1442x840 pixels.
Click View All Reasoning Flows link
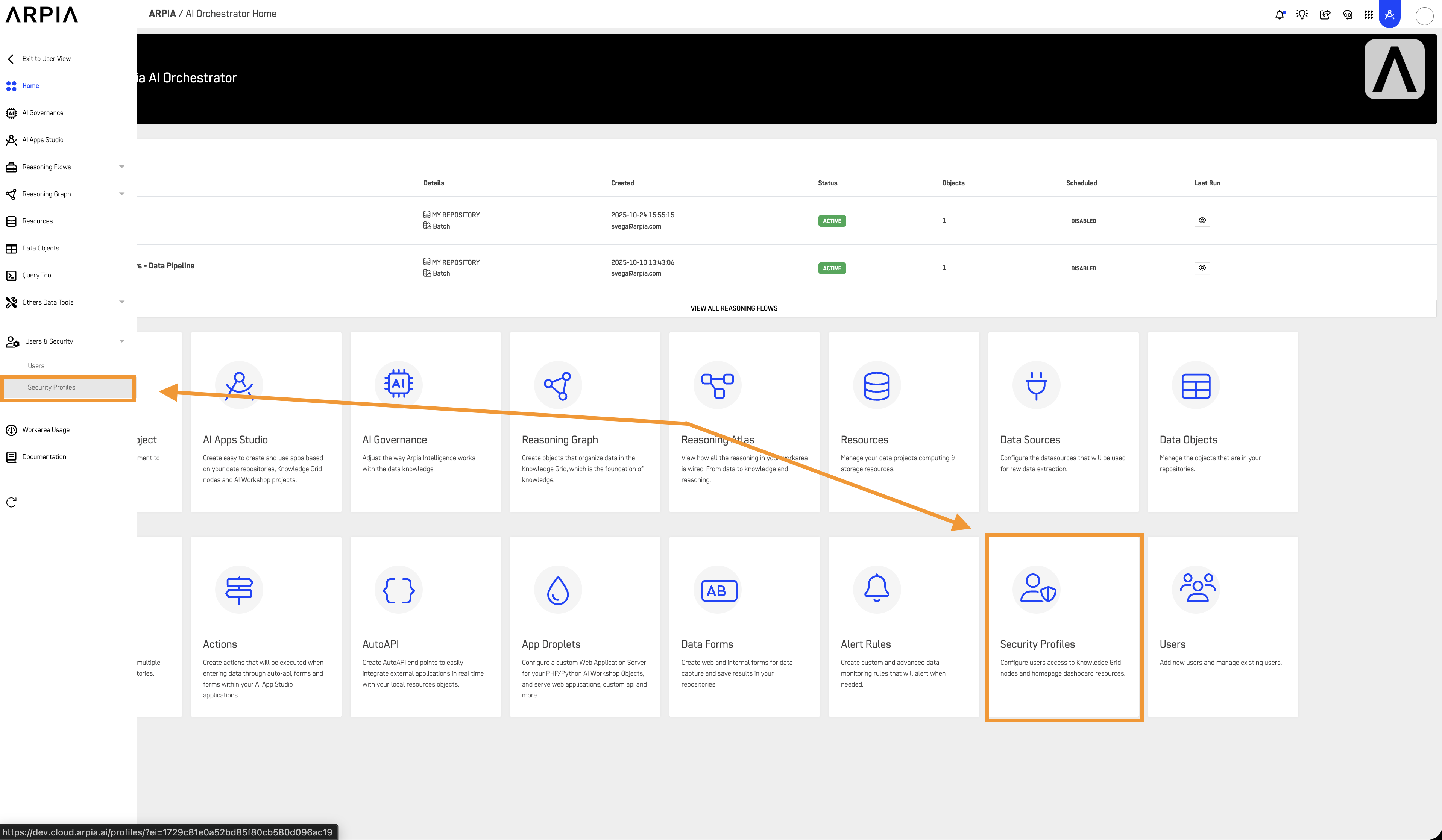[733, 308]
